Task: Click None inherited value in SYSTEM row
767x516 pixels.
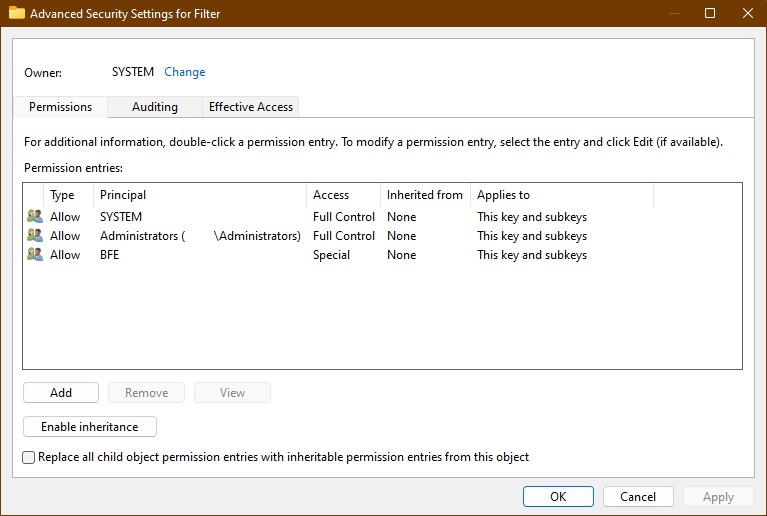Action: pyautogui.click(x=401, y=216)
